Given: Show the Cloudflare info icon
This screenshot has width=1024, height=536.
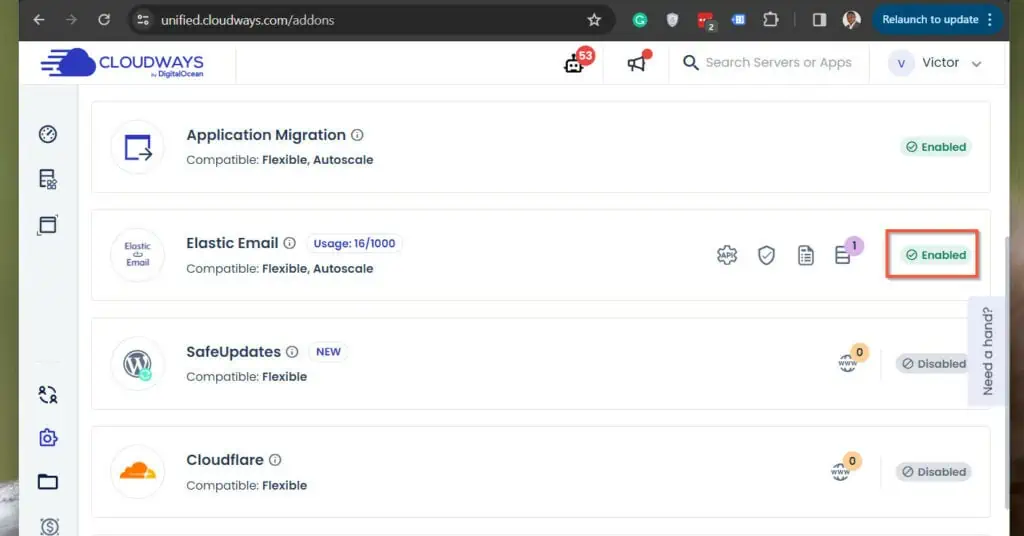Looking at the screenshot, I should 275,460.
